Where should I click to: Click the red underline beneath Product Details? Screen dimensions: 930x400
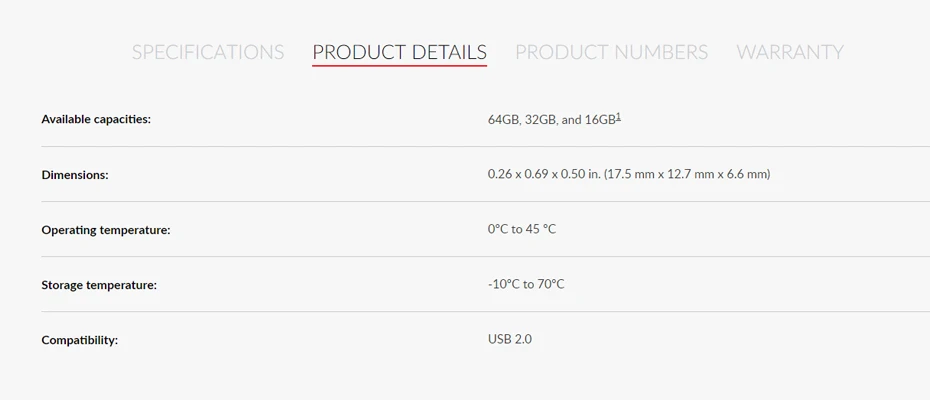(400, 66)
